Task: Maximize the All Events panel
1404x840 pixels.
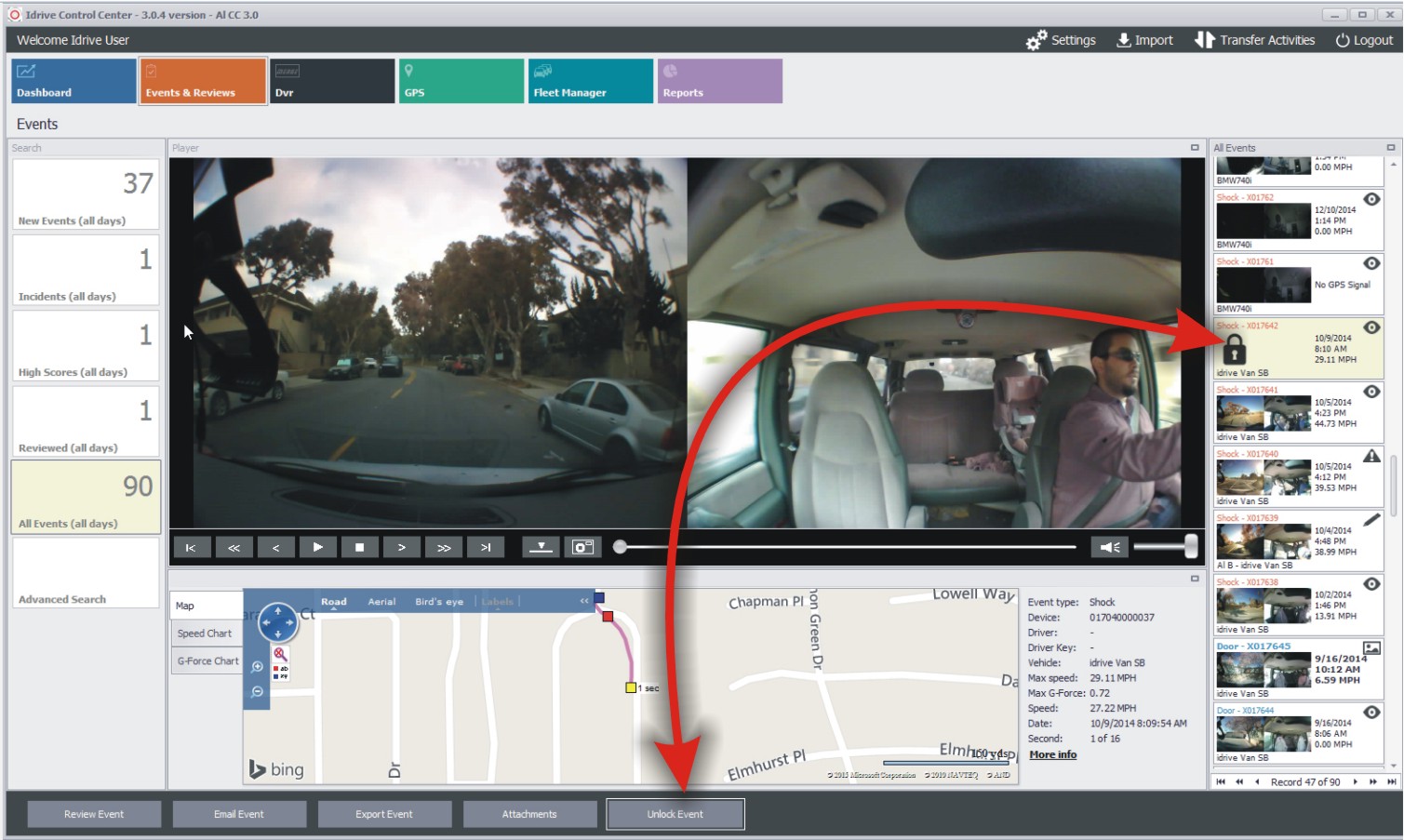Action: pos(1391,148)
